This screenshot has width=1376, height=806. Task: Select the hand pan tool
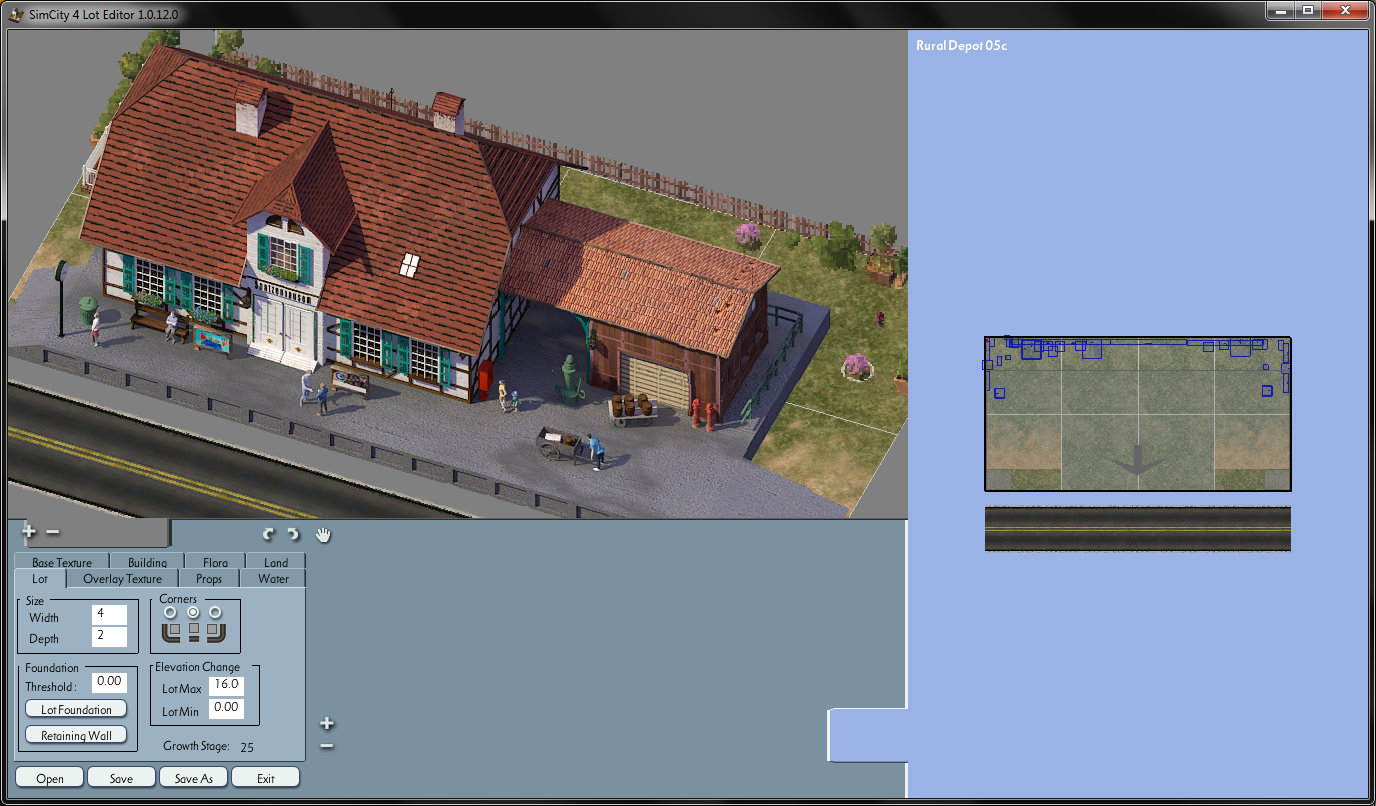[x=323, y=534]
